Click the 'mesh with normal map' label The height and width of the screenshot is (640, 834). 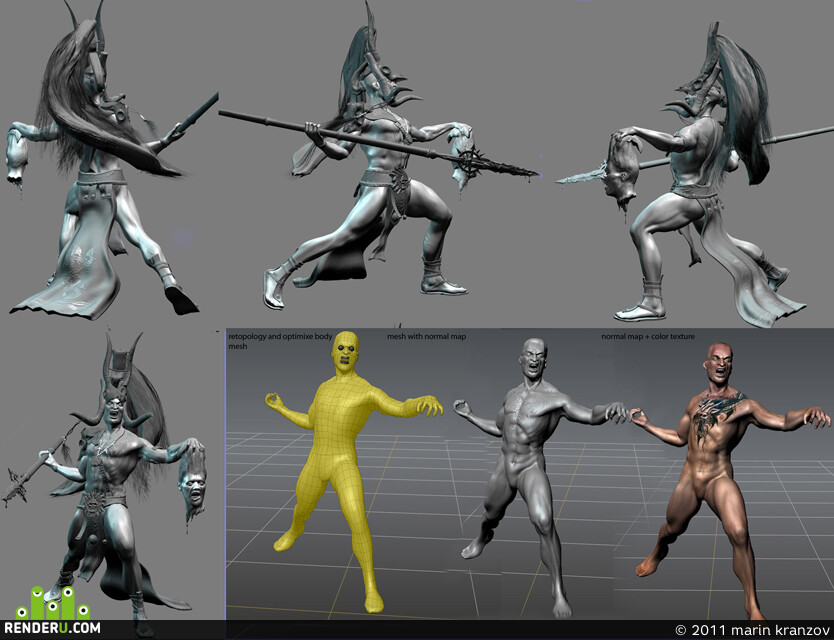[427, 336]
